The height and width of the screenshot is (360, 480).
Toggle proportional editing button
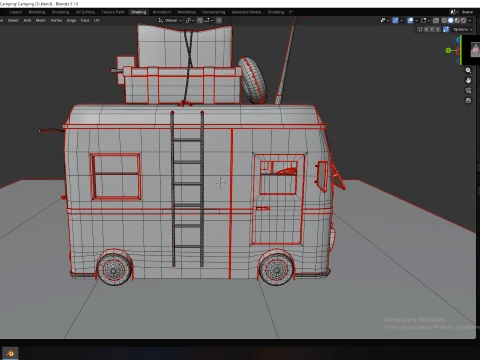(x=219, y=20)
